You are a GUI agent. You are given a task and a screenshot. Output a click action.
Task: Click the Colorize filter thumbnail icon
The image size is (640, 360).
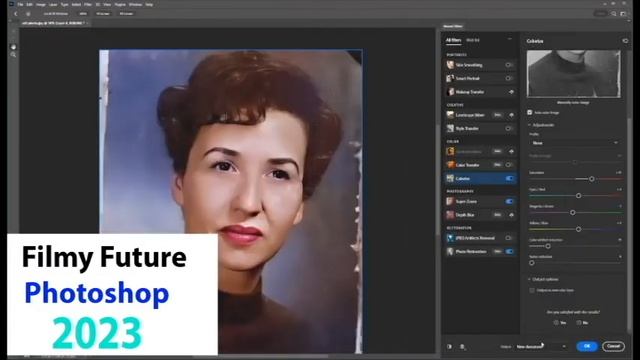pyautogui.click(x=450, y=178)
